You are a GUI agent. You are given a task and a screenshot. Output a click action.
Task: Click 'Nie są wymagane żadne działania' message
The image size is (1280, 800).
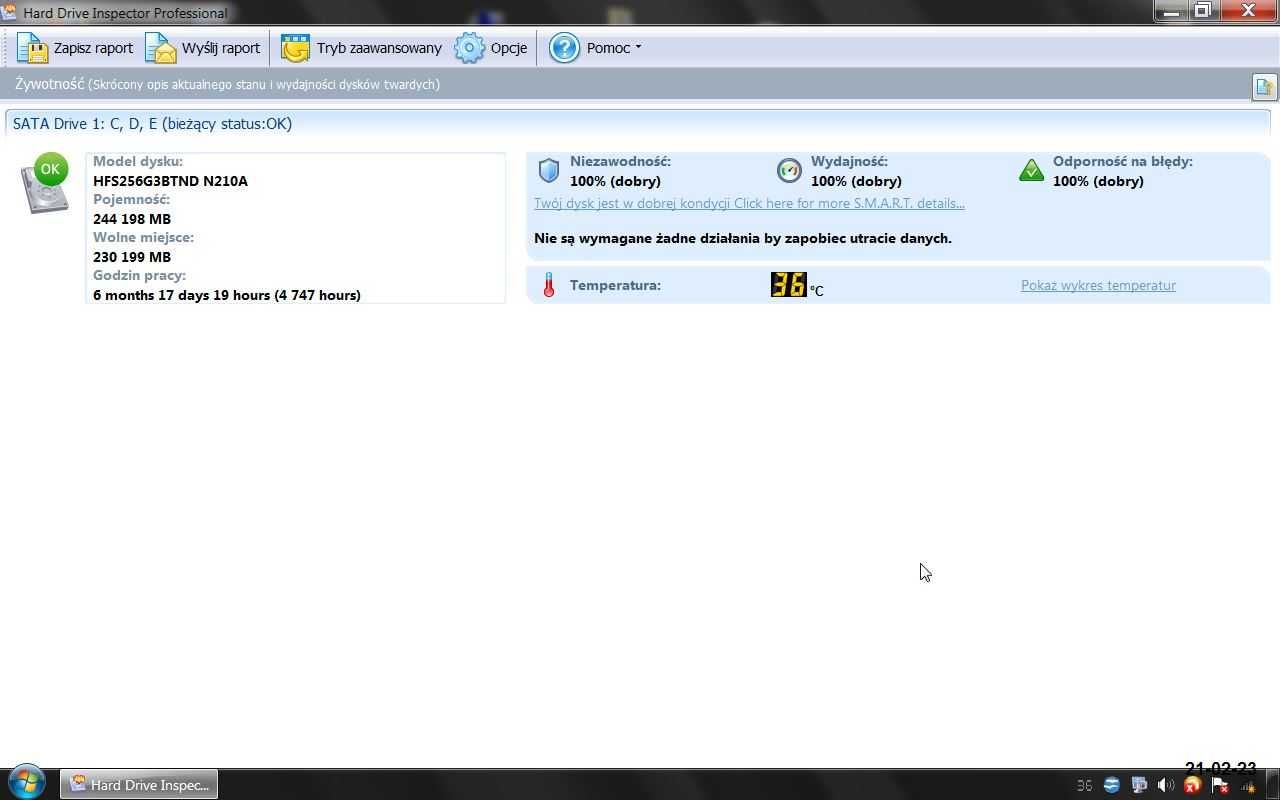743,238
